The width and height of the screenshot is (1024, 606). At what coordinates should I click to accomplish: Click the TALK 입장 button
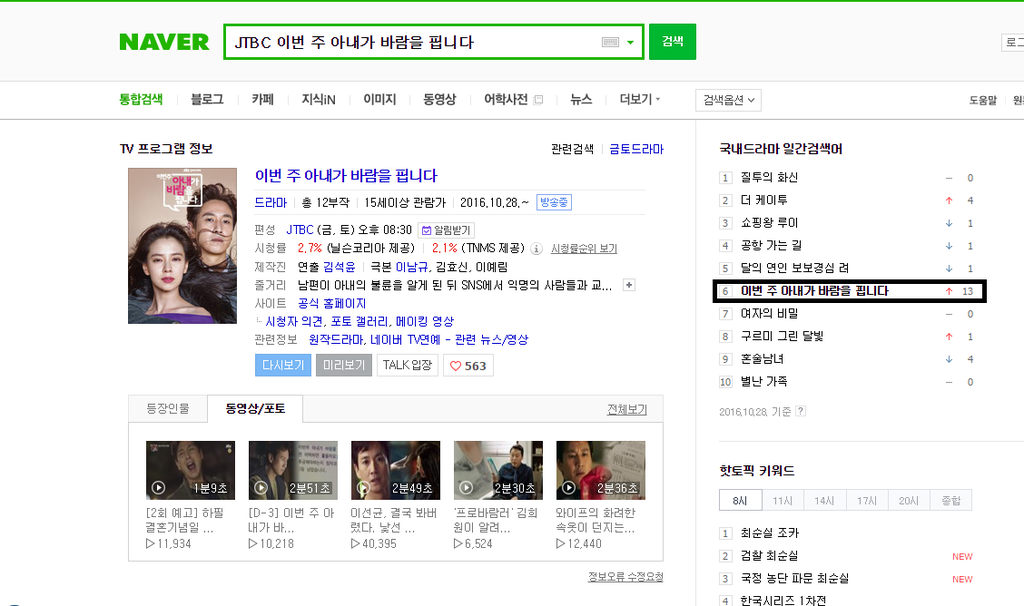[408, 365]
